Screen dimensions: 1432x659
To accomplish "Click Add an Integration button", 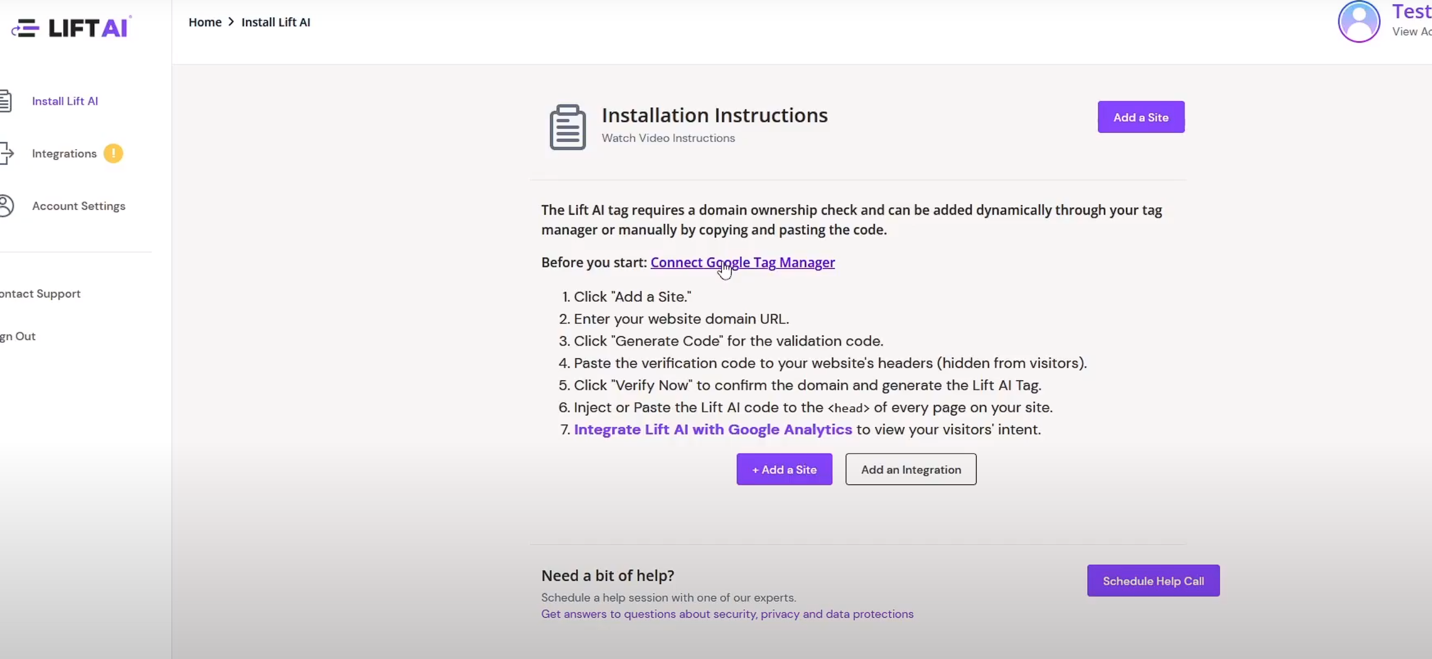I will point(911,469).
